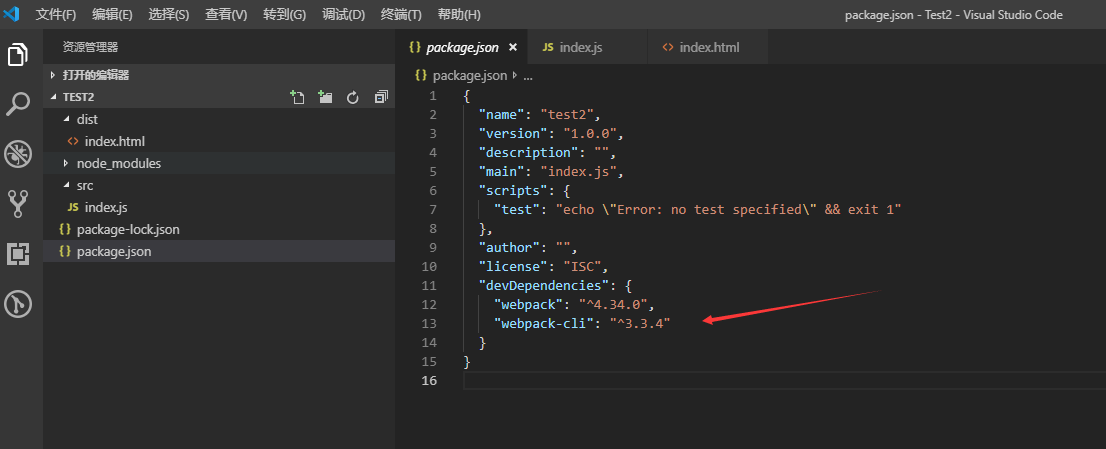The width and height of the screenshot is (1106, 449).
Task: Click line number 11 in gutter
Action: (429, 285)
